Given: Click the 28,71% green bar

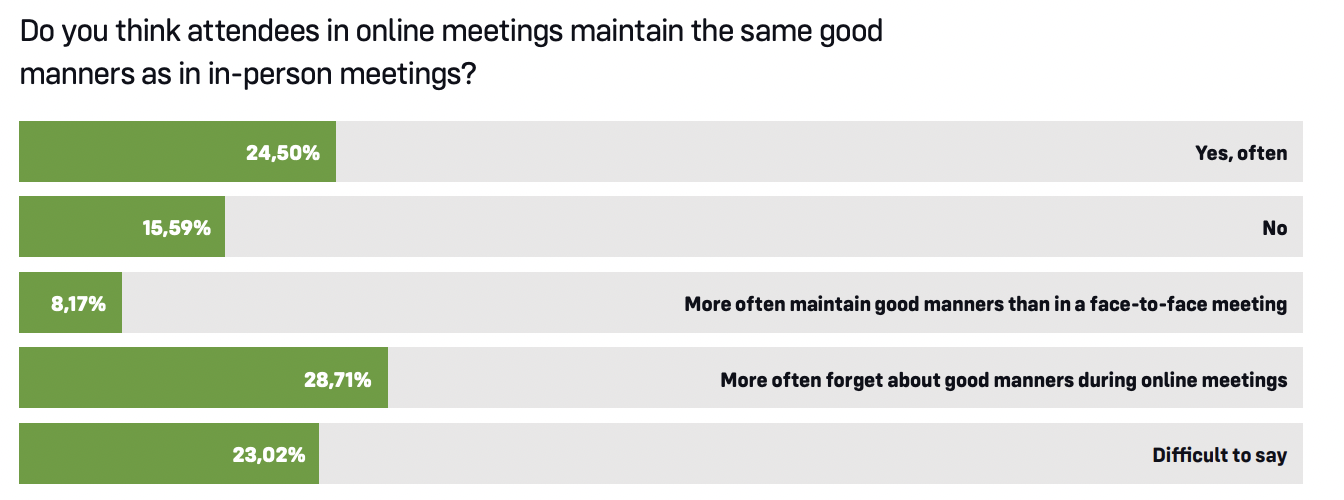Looking at the screenshot, I should (203, 378).
